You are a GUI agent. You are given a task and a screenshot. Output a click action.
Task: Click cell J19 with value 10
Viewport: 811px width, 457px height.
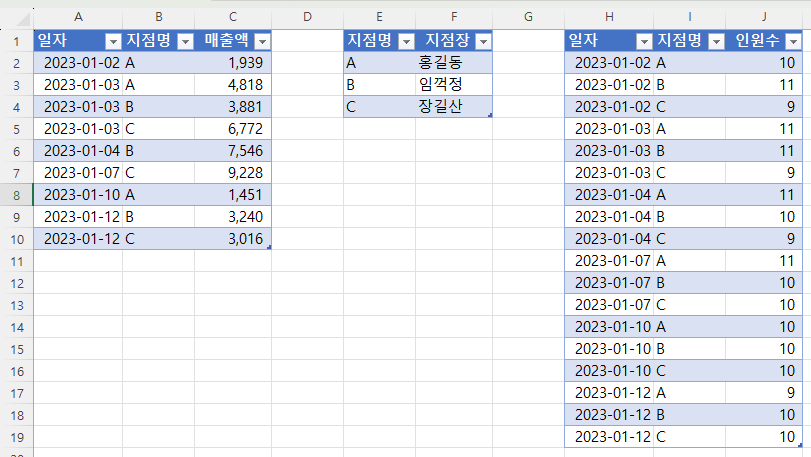[764, 437]
